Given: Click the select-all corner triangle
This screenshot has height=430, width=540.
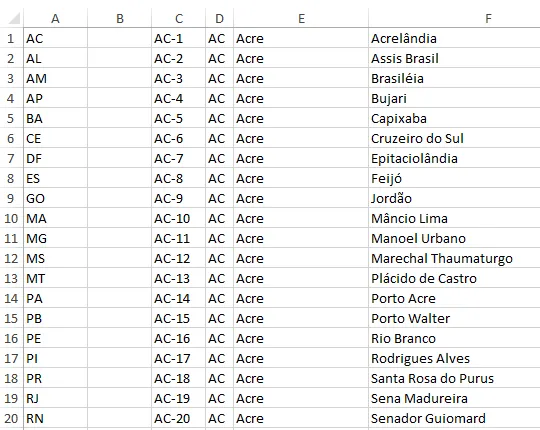Looking at the screenshot, I should click(x=14, y=19).
